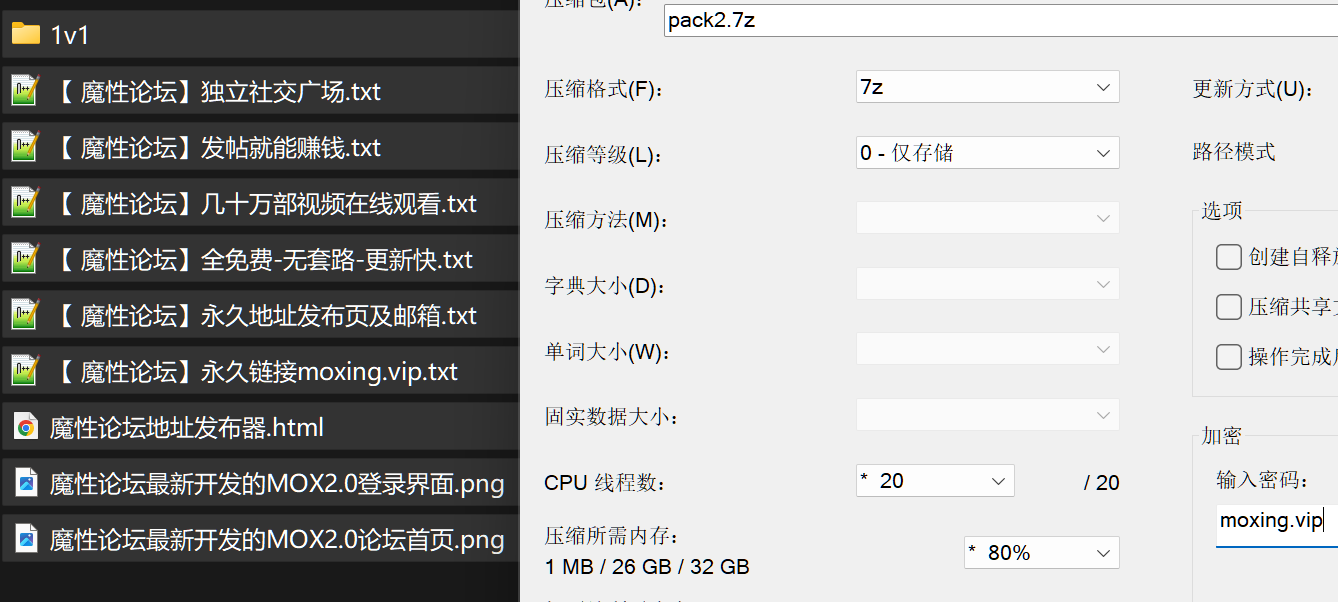Click the pack2.7z archive name field
Image resolution: width=1338 pixels, height=602 pixels.
coord(1001,20)
